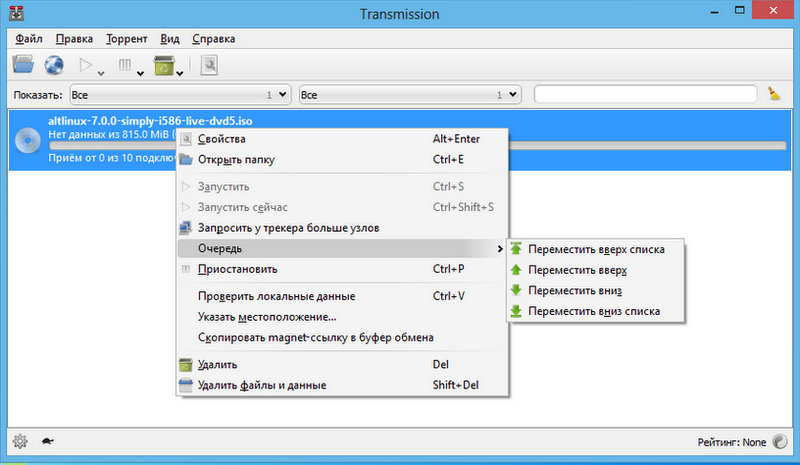Open the first 'Все' status filter combo
The width and height of the screenshot is (800, 465).
(x=180, y=95)
